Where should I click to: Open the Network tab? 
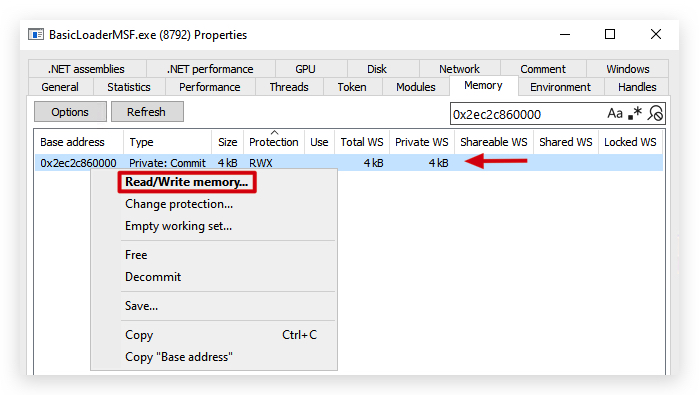pyautogui.click(x=459, y=69)
